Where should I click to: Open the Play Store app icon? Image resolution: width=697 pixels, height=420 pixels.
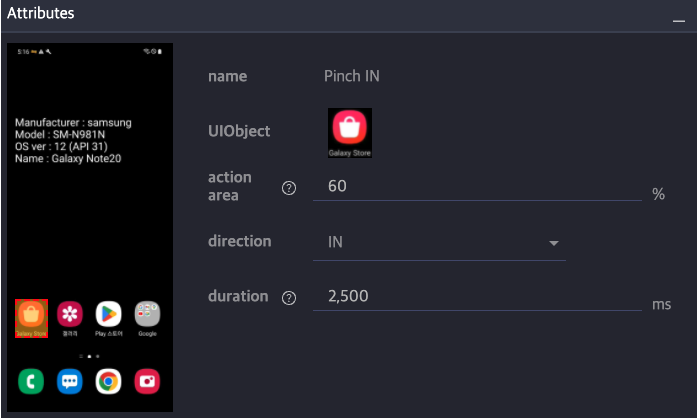coord(108,316)
